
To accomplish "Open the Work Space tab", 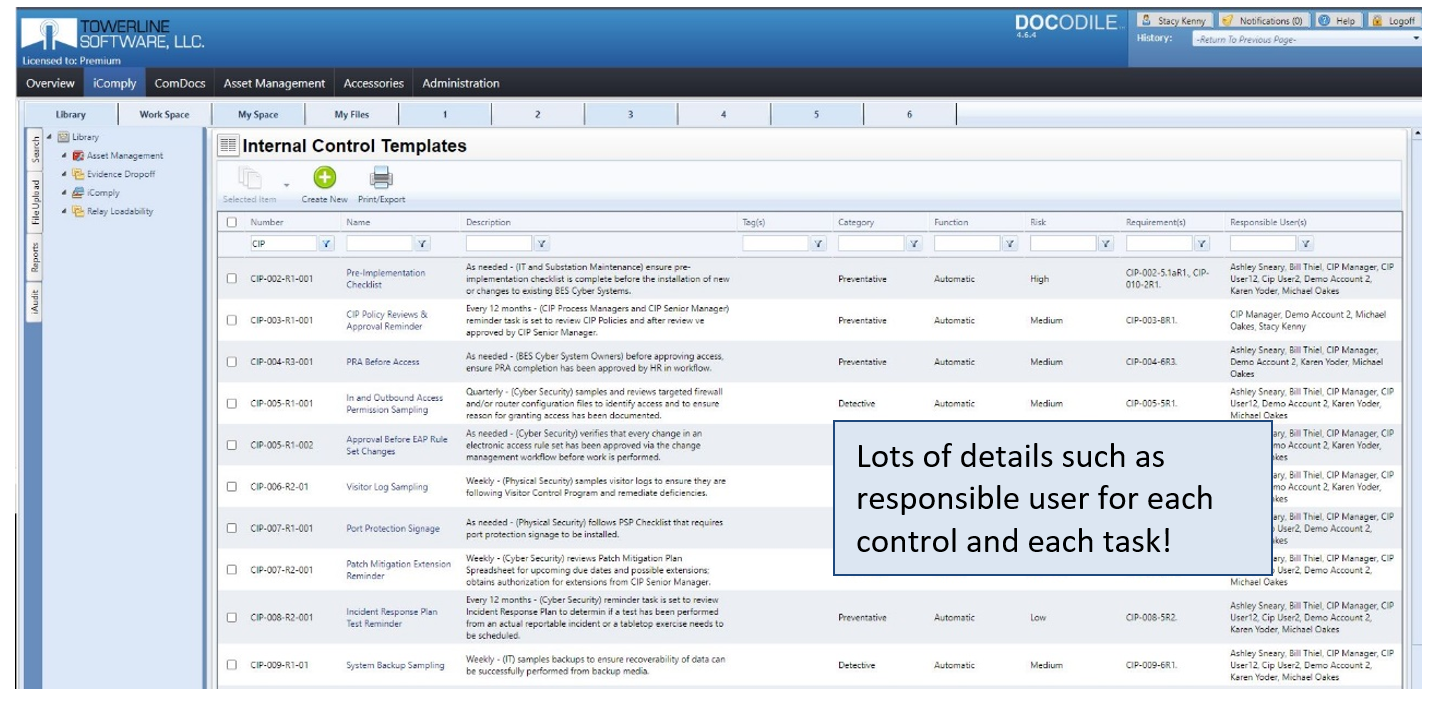I will tap(163, 114).
